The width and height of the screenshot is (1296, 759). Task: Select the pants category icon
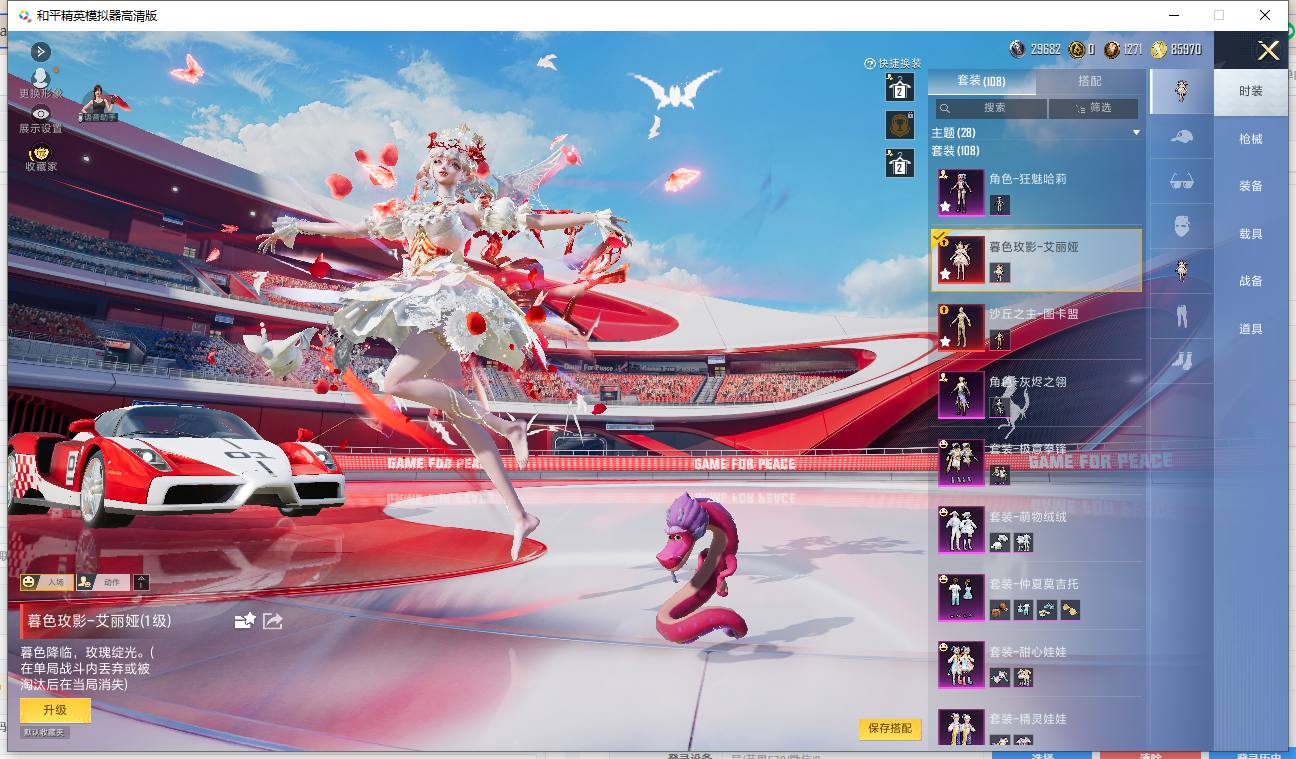coord(1181,317)
